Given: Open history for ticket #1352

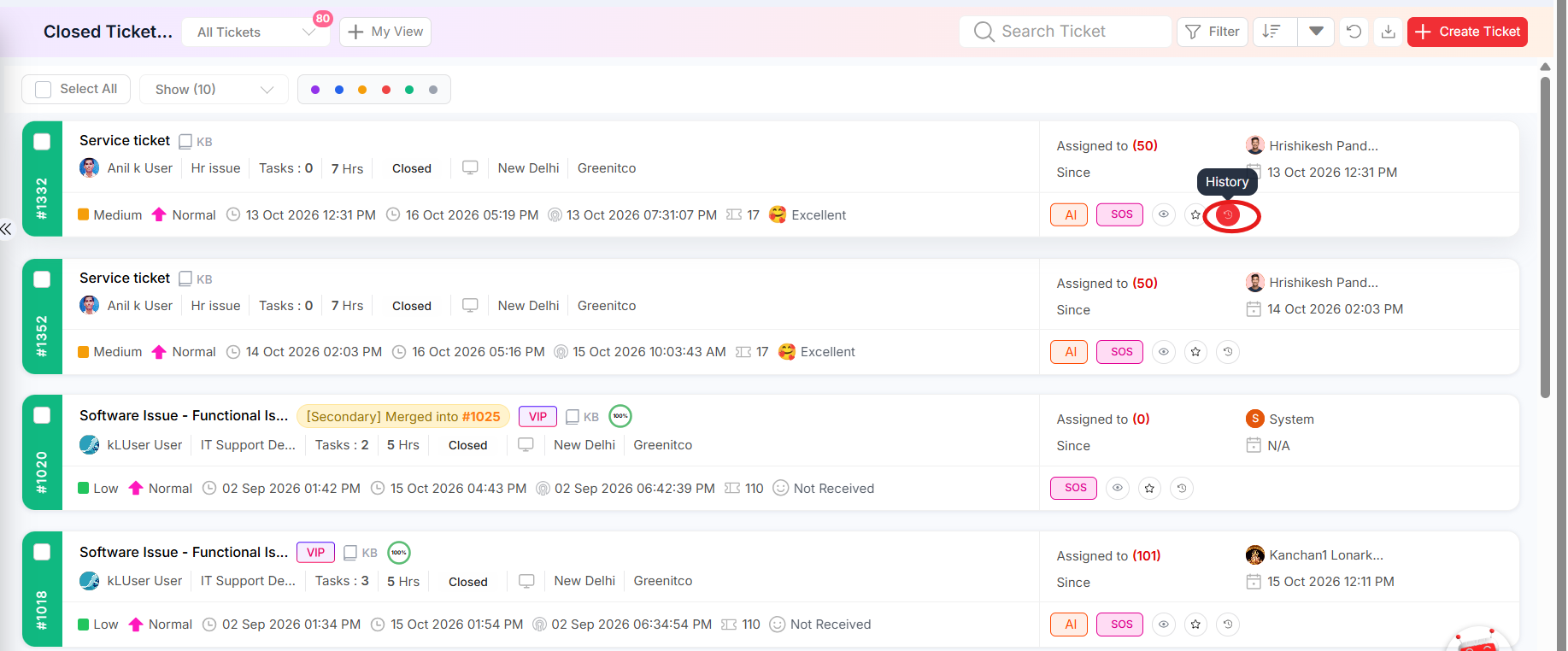Looking at the screenshot, I should pos(1228,352).
